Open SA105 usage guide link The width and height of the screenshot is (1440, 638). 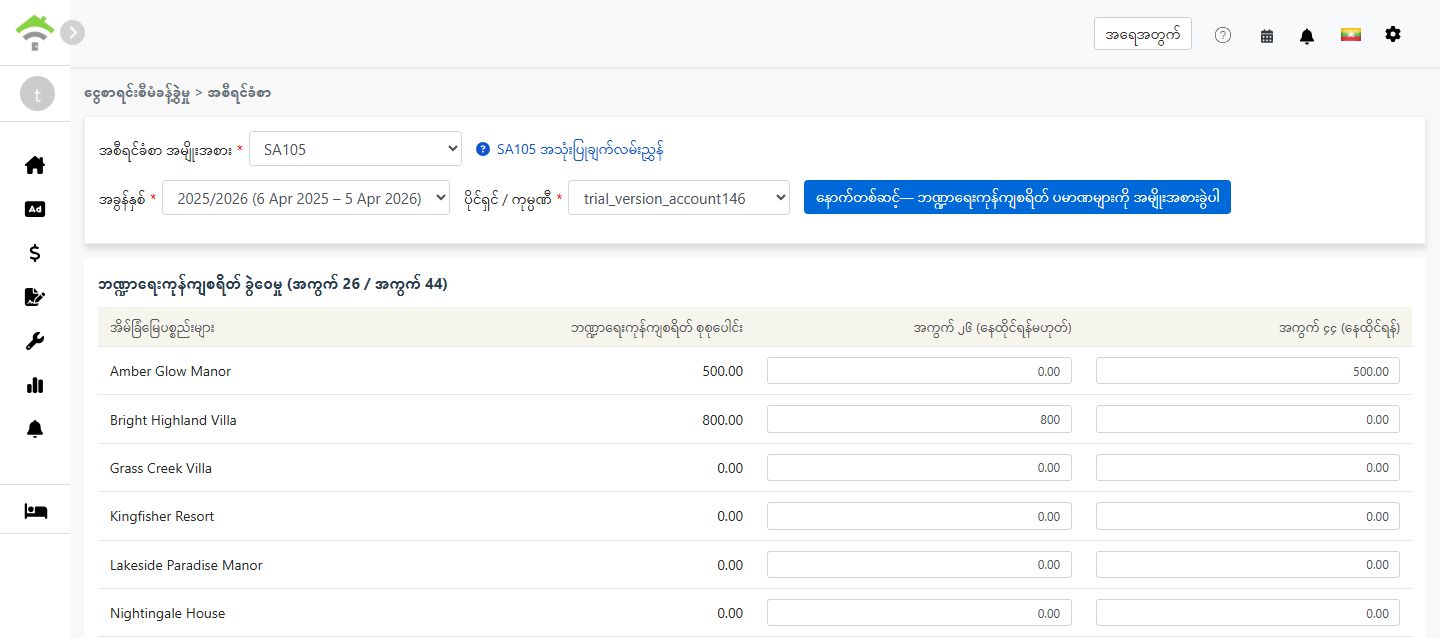(580, 149)
